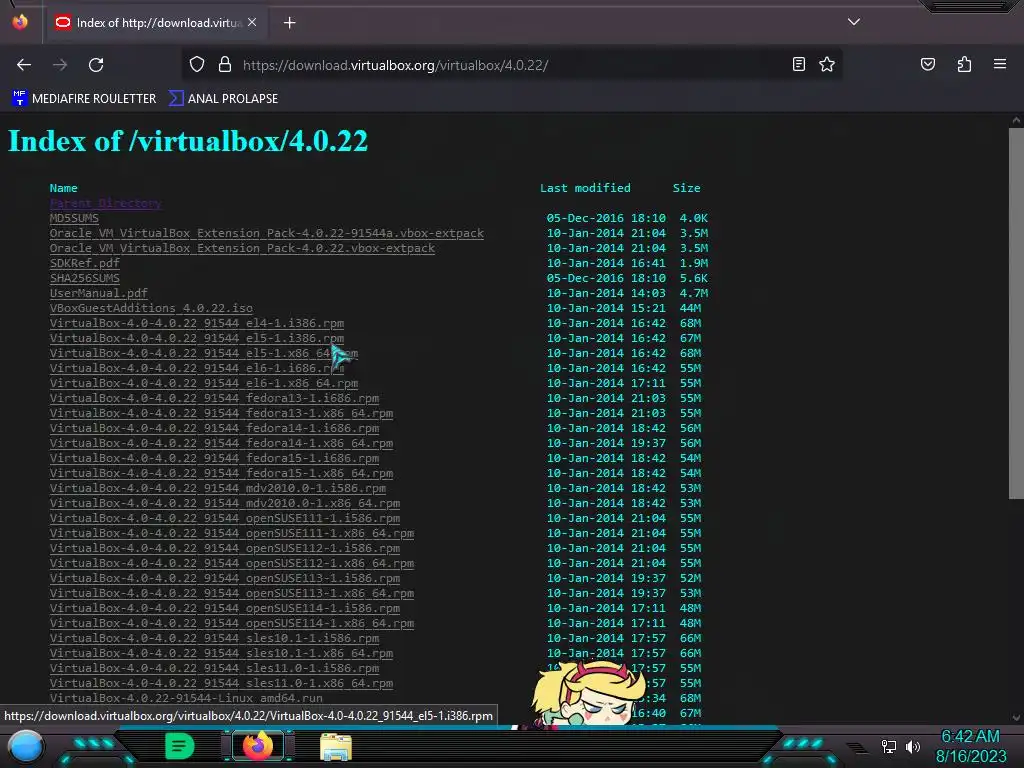Download the openSUSE111-1.x86_64.rpm package
Image resolution: width=1024 pixels, height=768 pixels.
click(x=232, y=534)
